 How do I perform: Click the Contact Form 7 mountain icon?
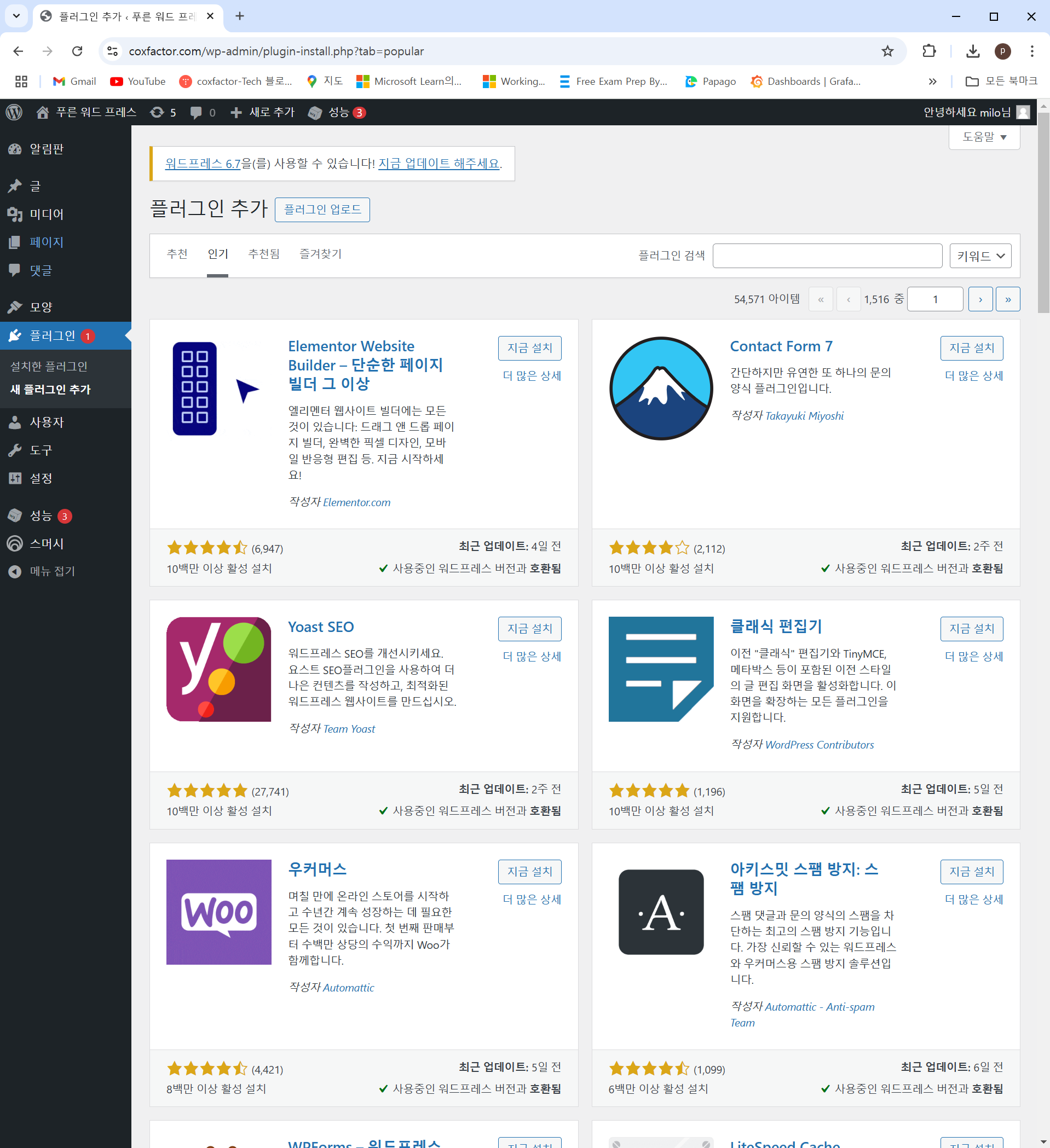[x=661, y=389]
